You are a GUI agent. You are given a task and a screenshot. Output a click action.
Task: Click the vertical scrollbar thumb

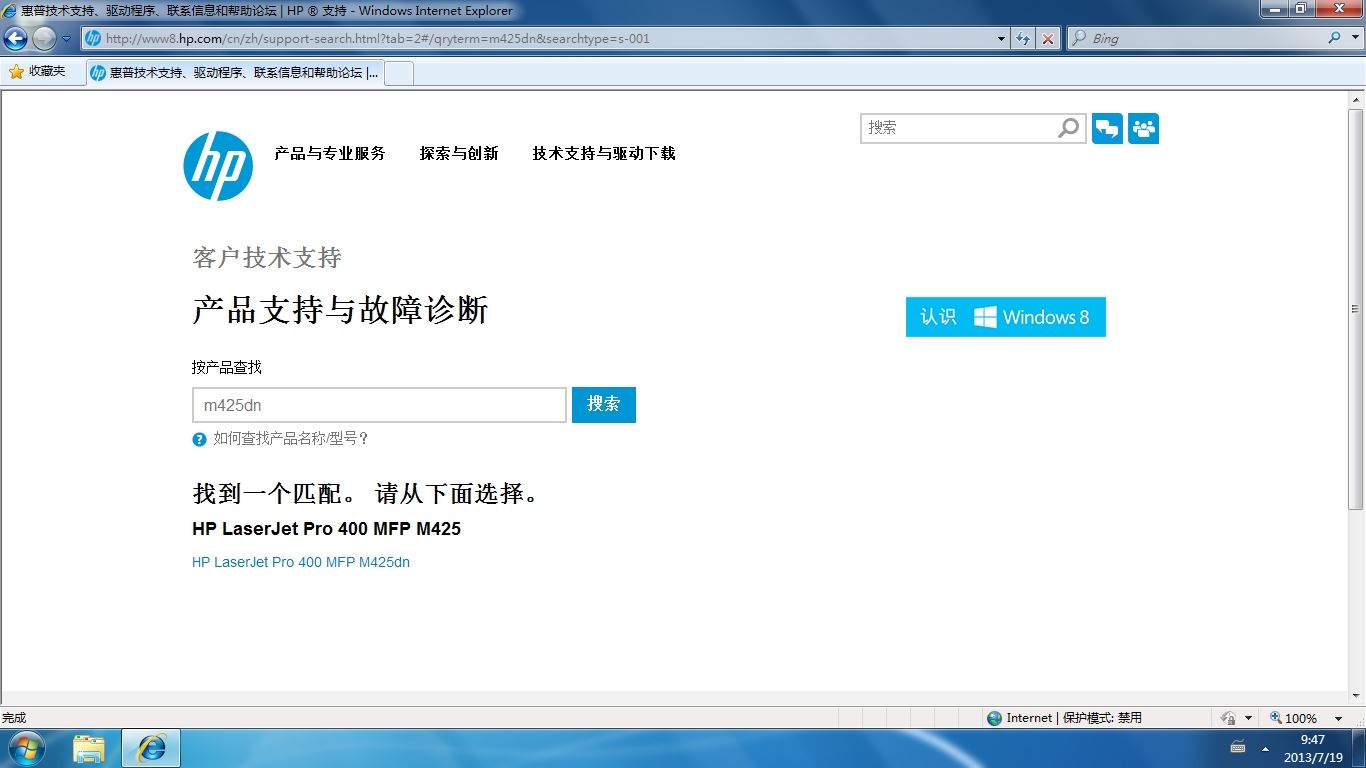pos(1357,309)
